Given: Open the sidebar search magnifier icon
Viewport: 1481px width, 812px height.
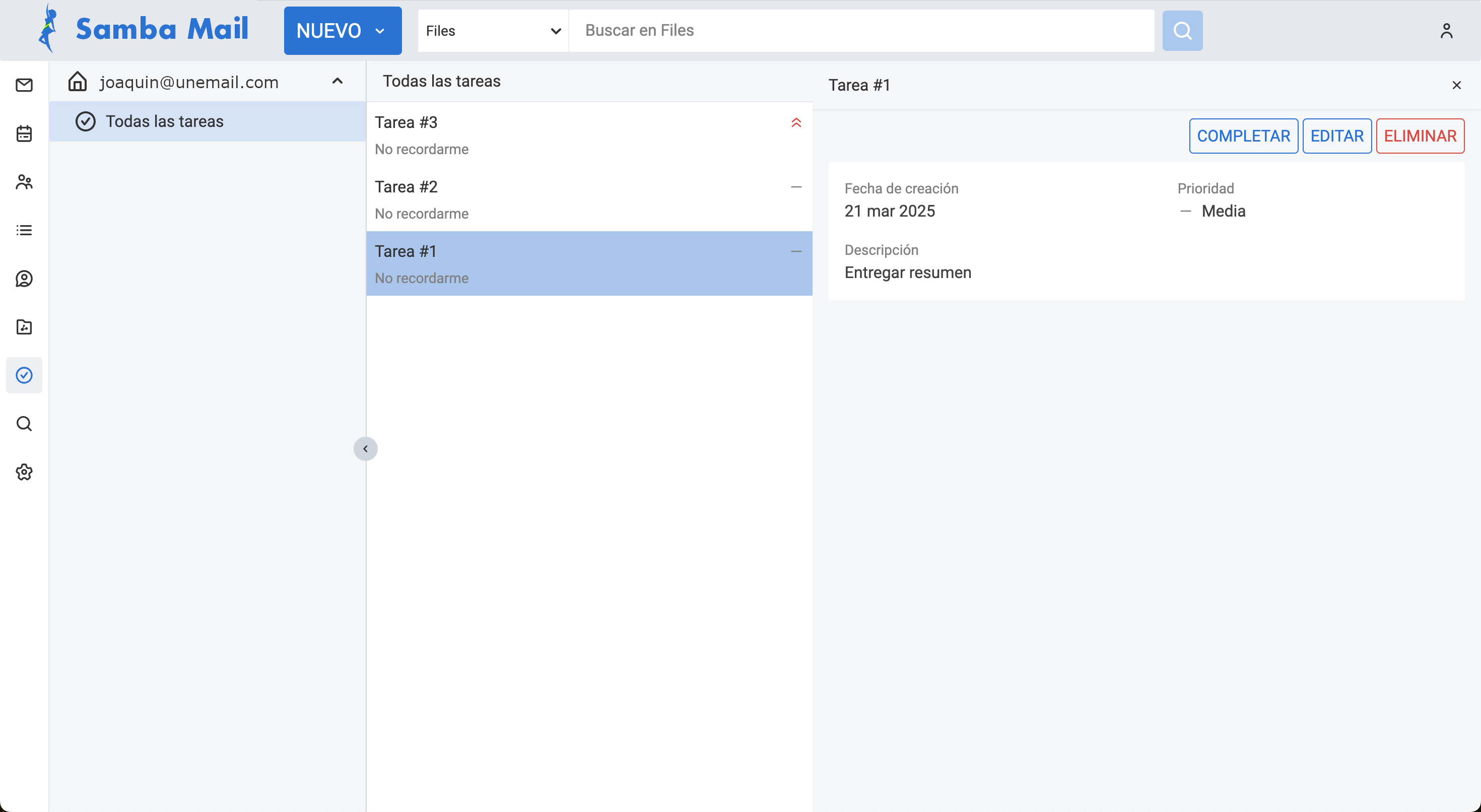Looking at the screenshot, I should point(24,424).
